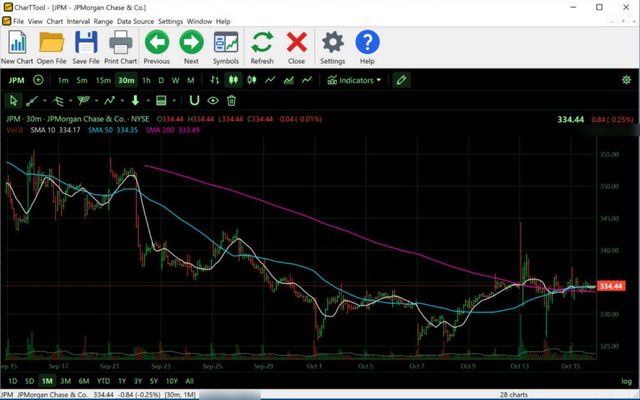Close the current chart with red X

tap(296, 47)
